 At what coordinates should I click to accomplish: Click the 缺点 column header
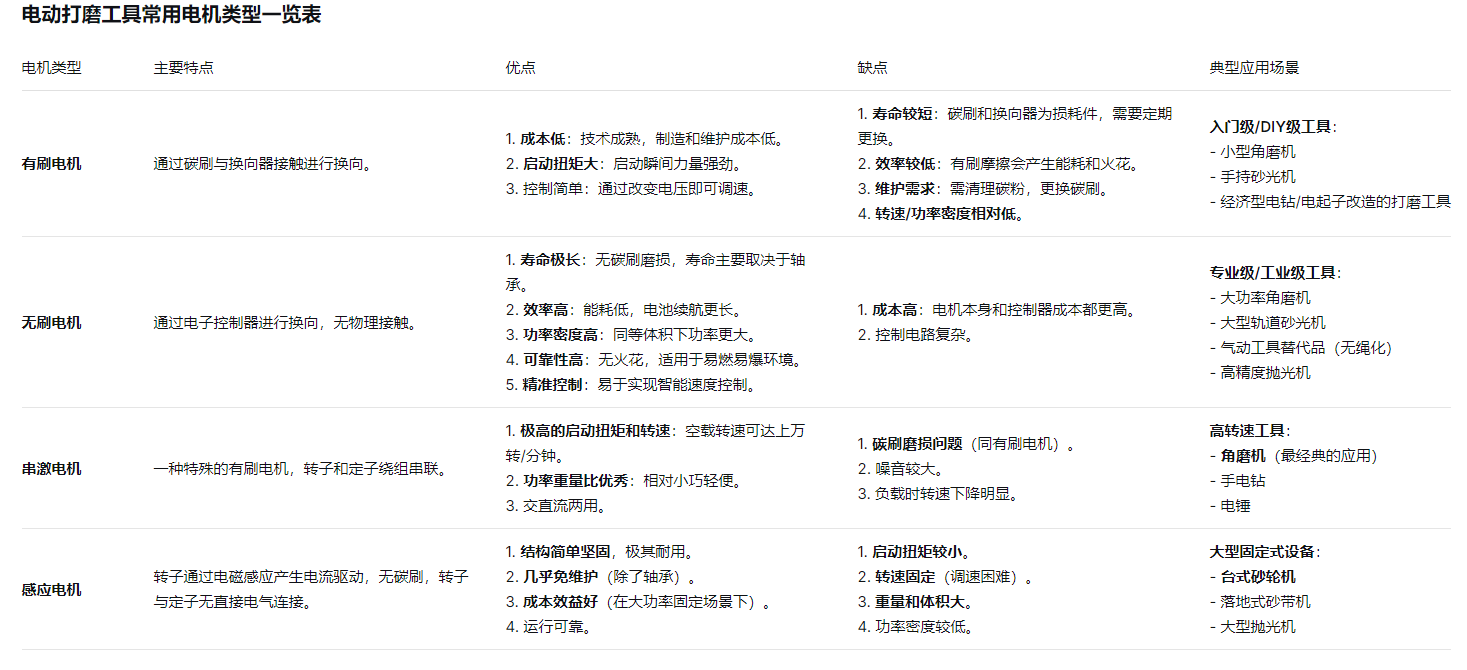tap(872, 68)
